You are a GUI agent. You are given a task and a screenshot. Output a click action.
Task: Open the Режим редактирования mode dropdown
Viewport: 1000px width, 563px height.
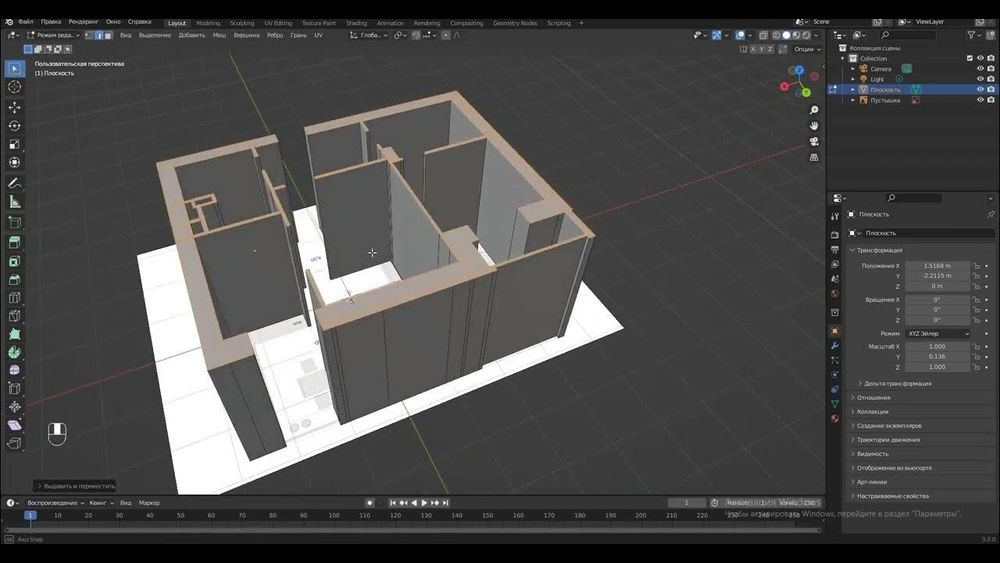coord(54,35)
